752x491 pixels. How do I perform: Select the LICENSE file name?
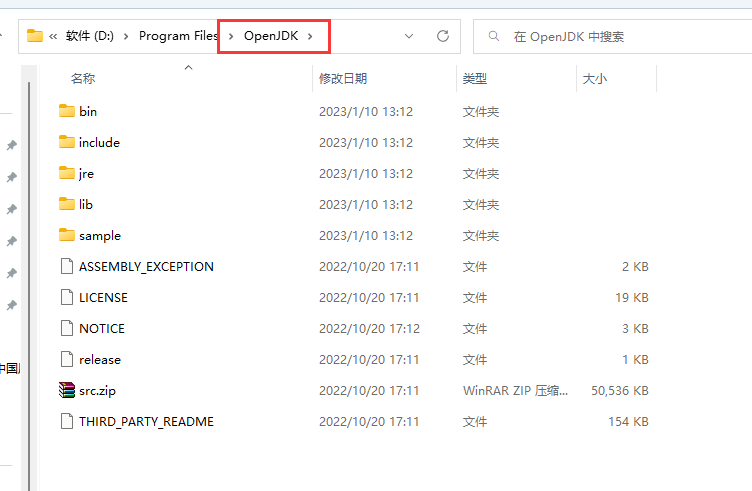coord(104,297)
